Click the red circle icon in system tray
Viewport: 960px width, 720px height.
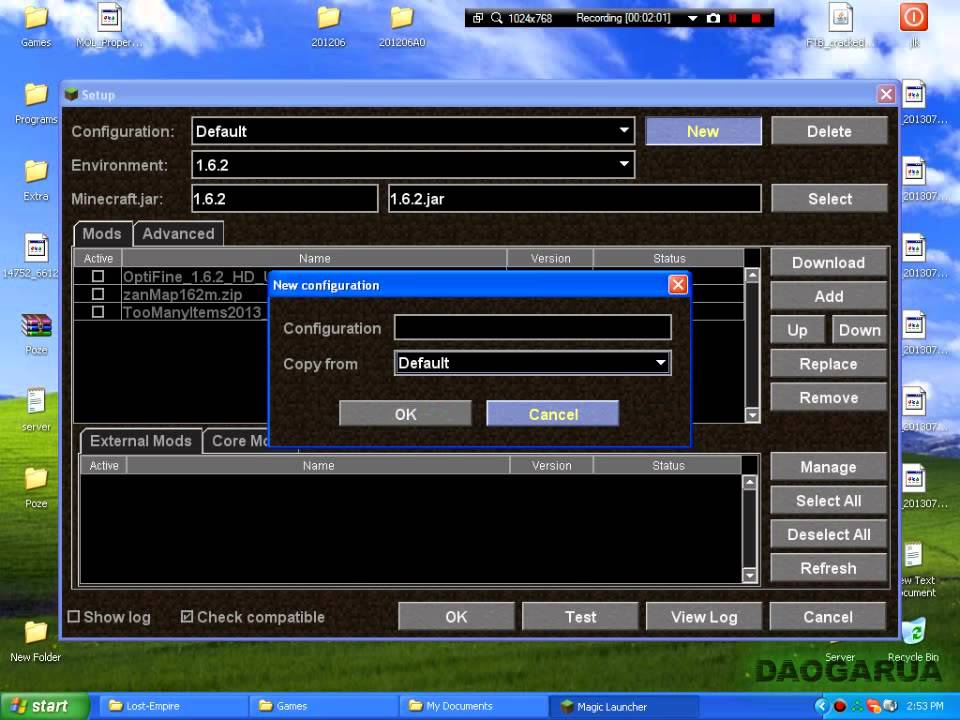(x=840, y=706)
